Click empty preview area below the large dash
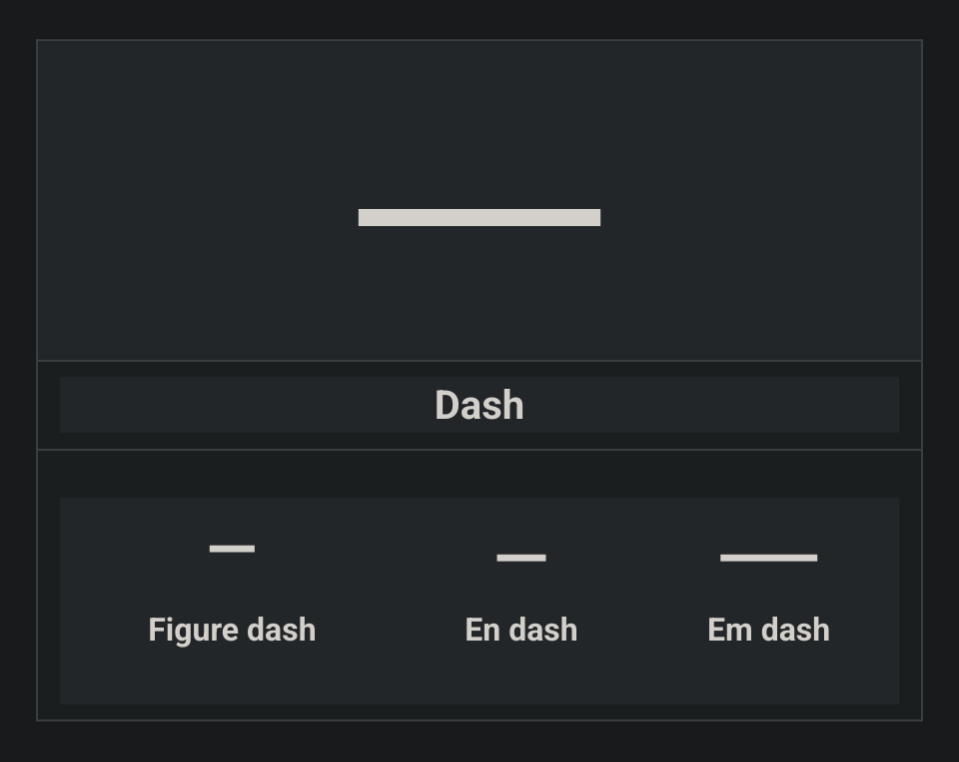 479,300
